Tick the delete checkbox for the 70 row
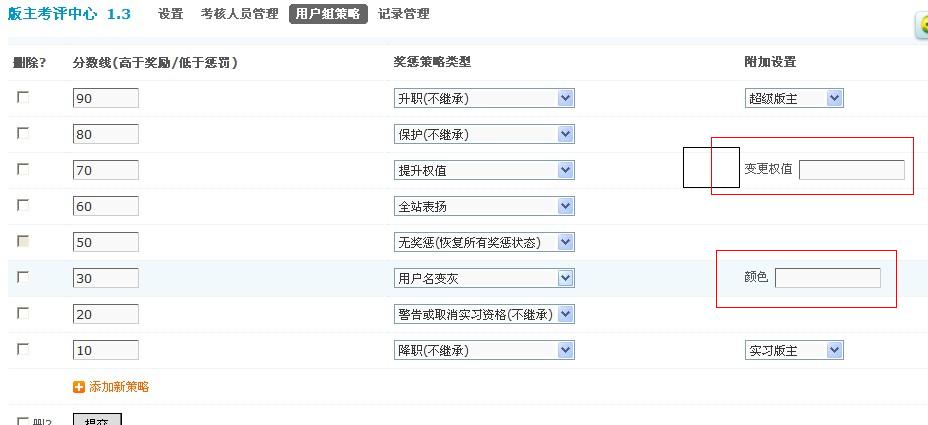928x425 pixels. (x=23, y=170)
